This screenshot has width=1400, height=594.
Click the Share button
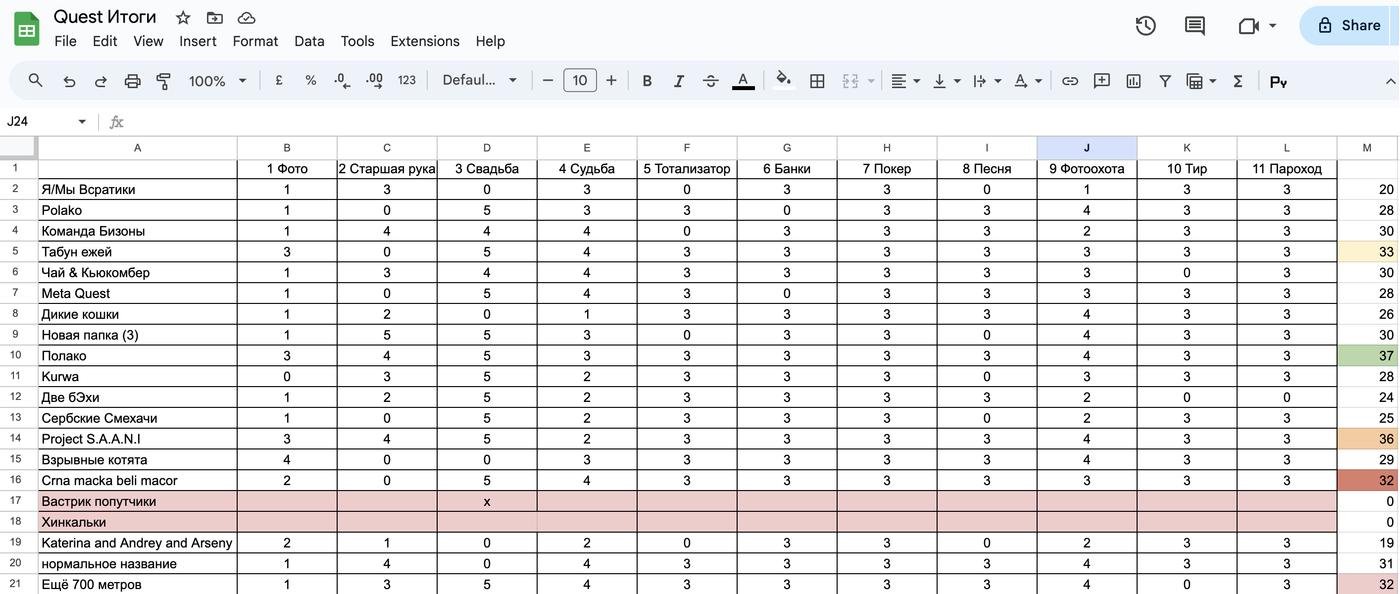coord(1350,26)
